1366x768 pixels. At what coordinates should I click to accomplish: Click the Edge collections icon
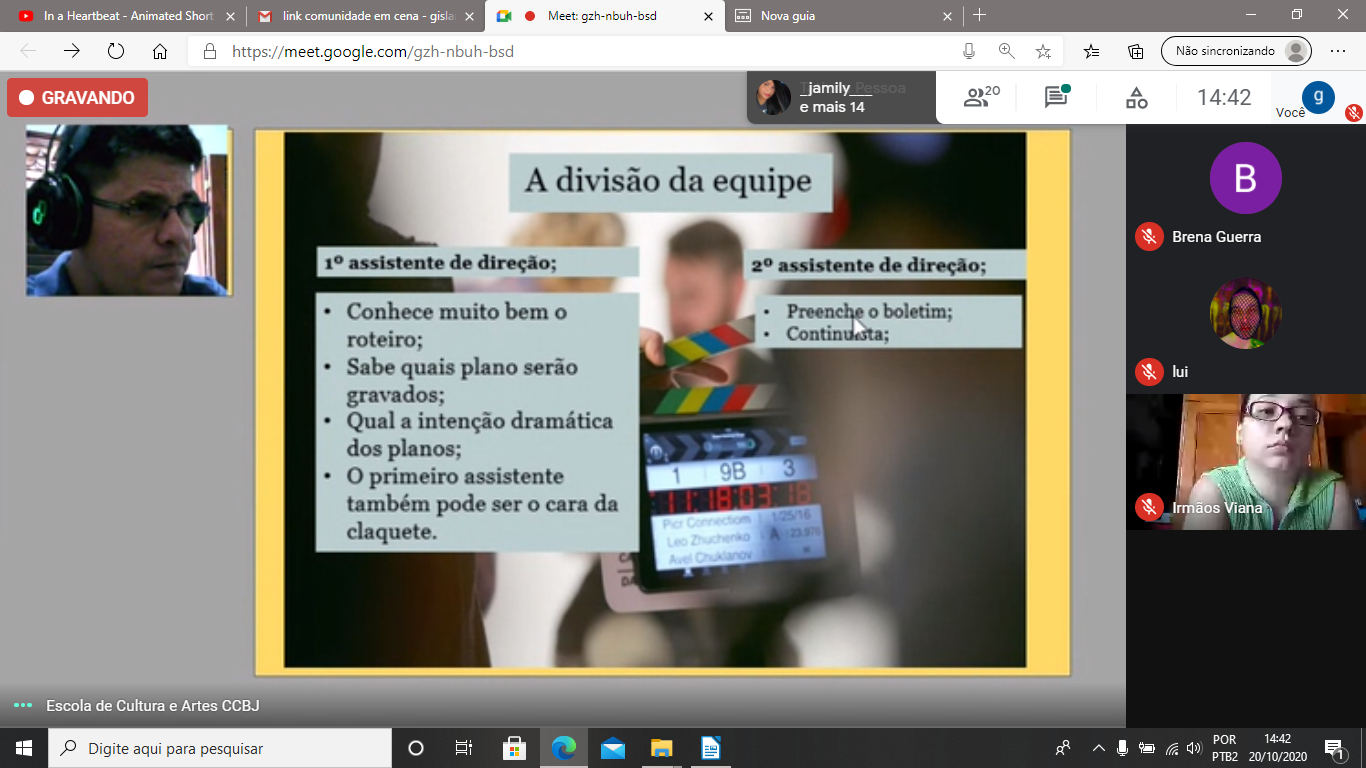click(1136, 51)
